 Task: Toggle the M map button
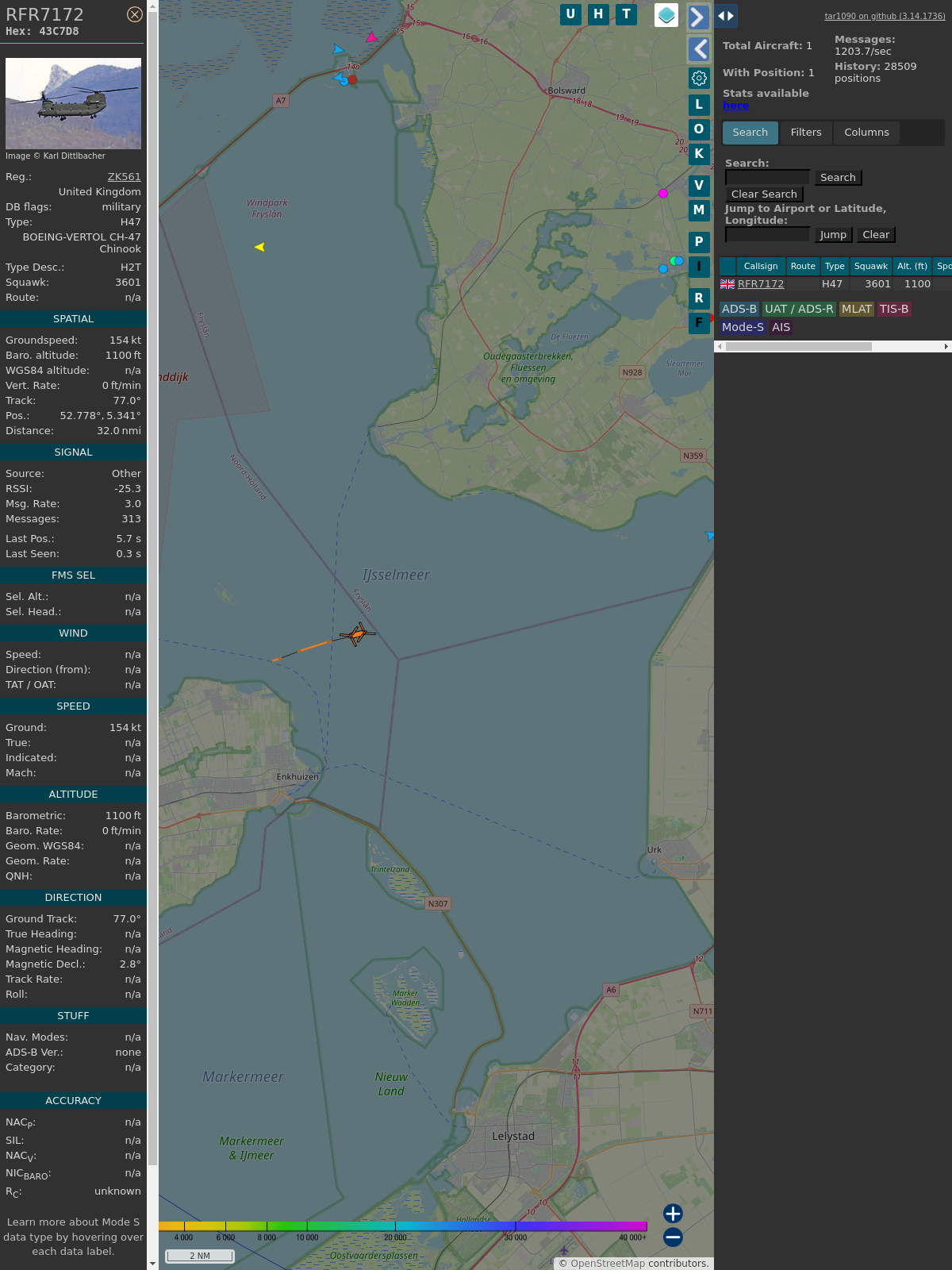699,210
